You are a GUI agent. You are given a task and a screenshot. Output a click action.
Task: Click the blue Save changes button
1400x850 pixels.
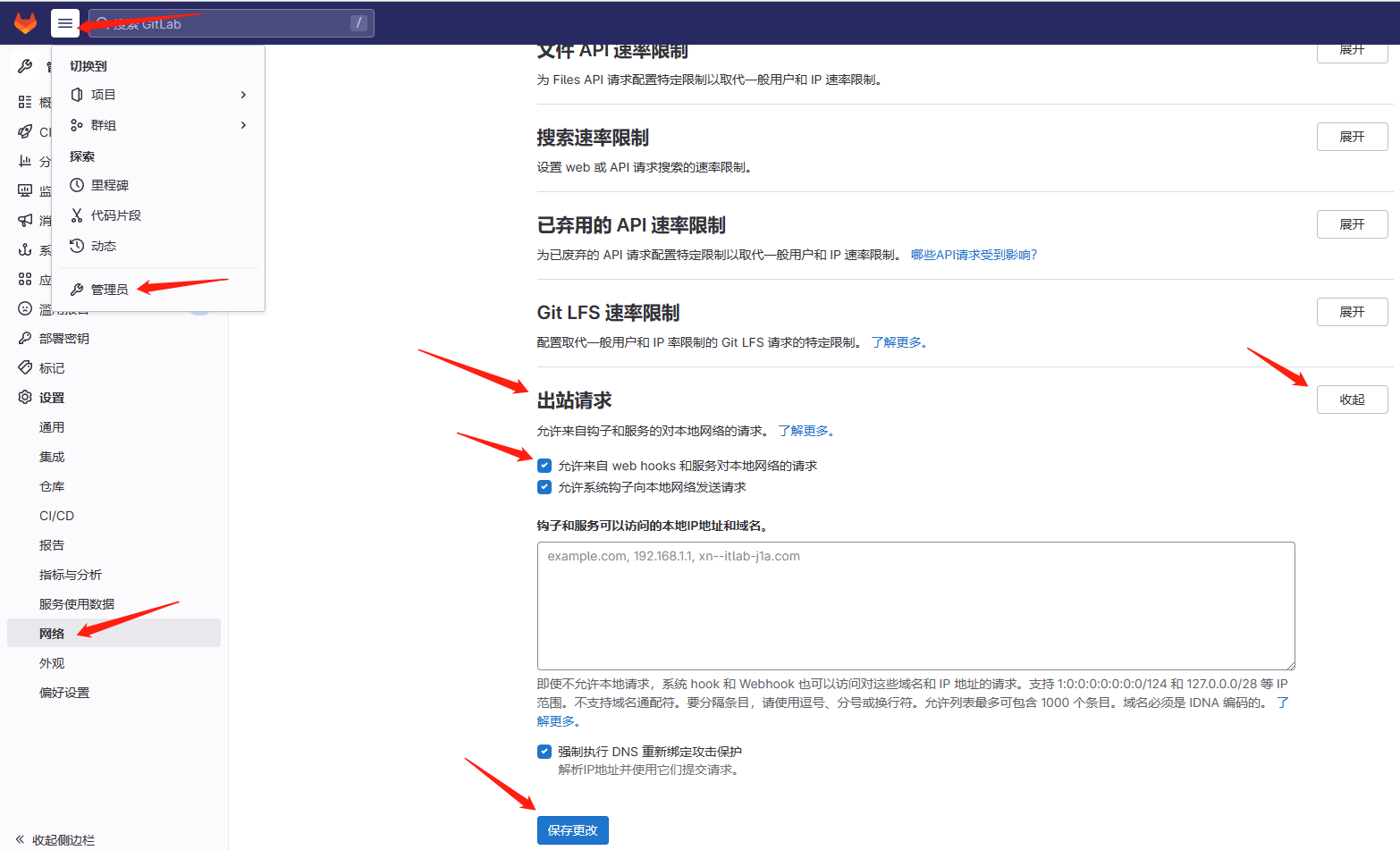572,830
